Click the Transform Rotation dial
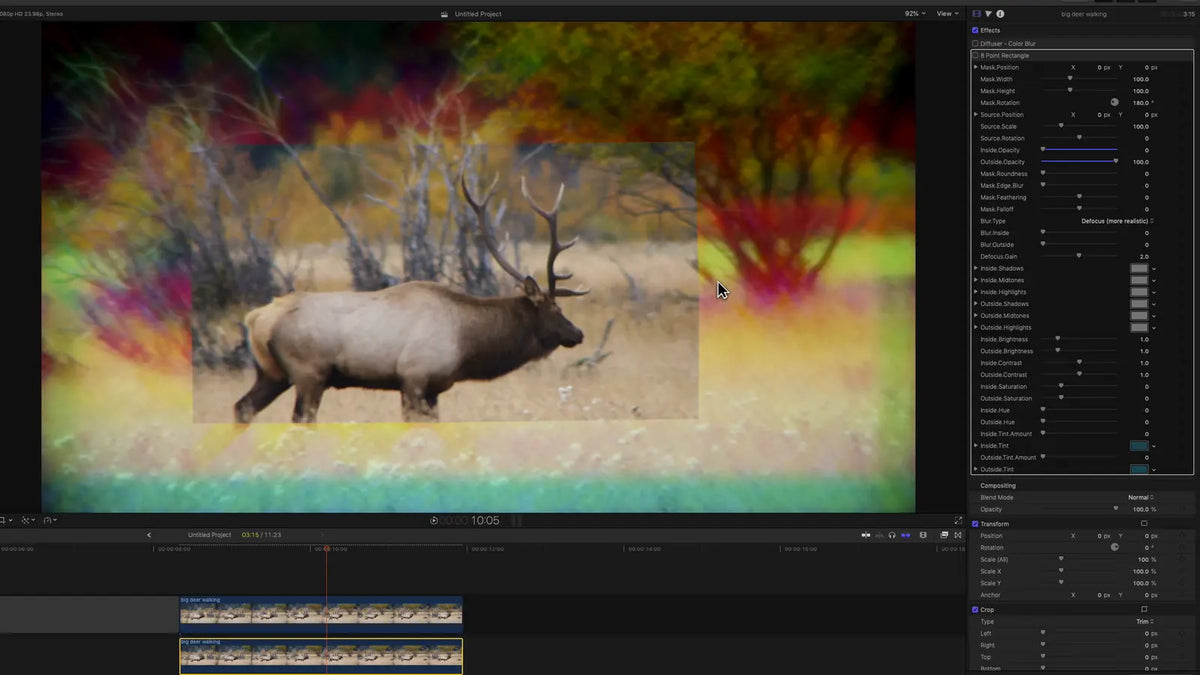The height and width of the screenshot is (675, 1200). pos(1114,547)
